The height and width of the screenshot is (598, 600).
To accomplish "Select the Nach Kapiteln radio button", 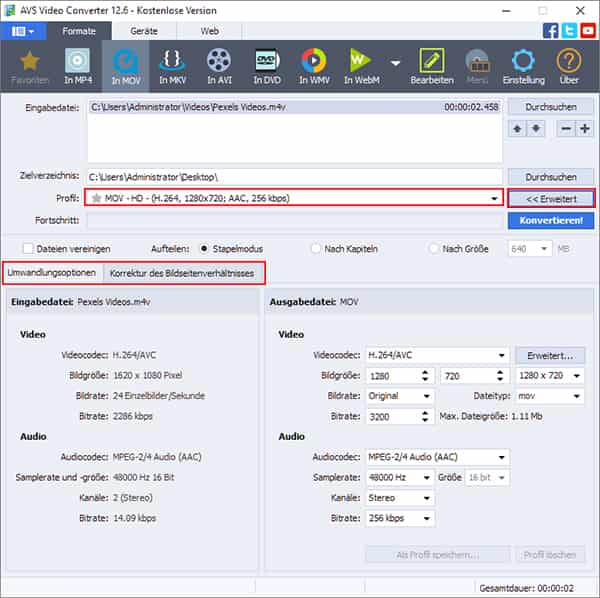I will 315,249.
